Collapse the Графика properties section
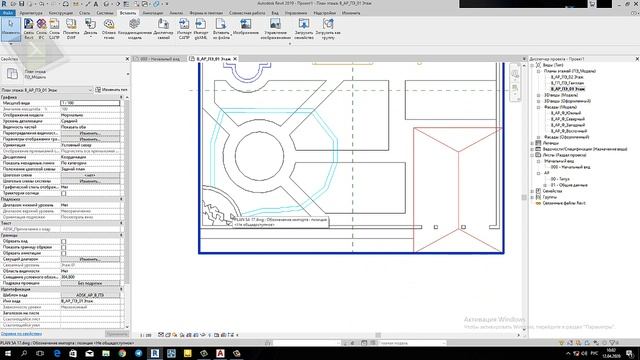The width and height of the screenshot is (640, 360). coord(121,97)
